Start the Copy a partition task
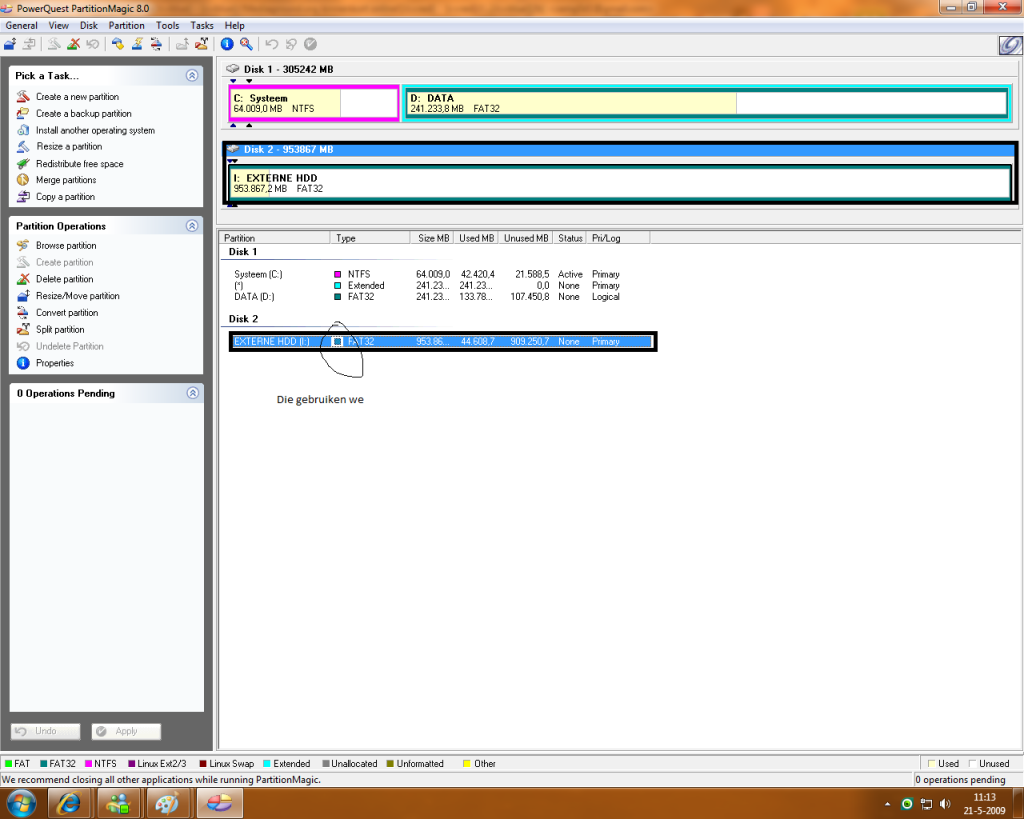The width and height of the screenshot is (1024, 819). click(65, 197)
